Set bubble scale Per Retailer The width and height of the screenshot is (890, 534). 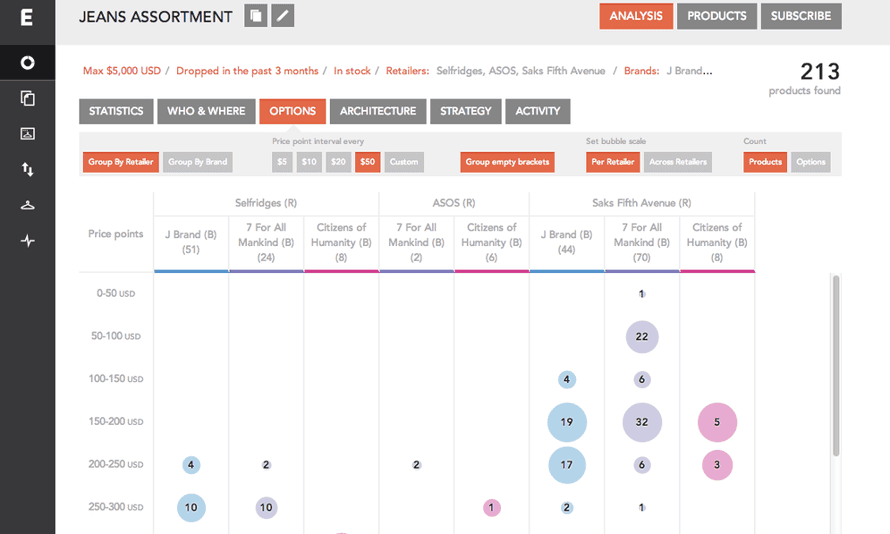pyautogui.click(x=612, y=162)
